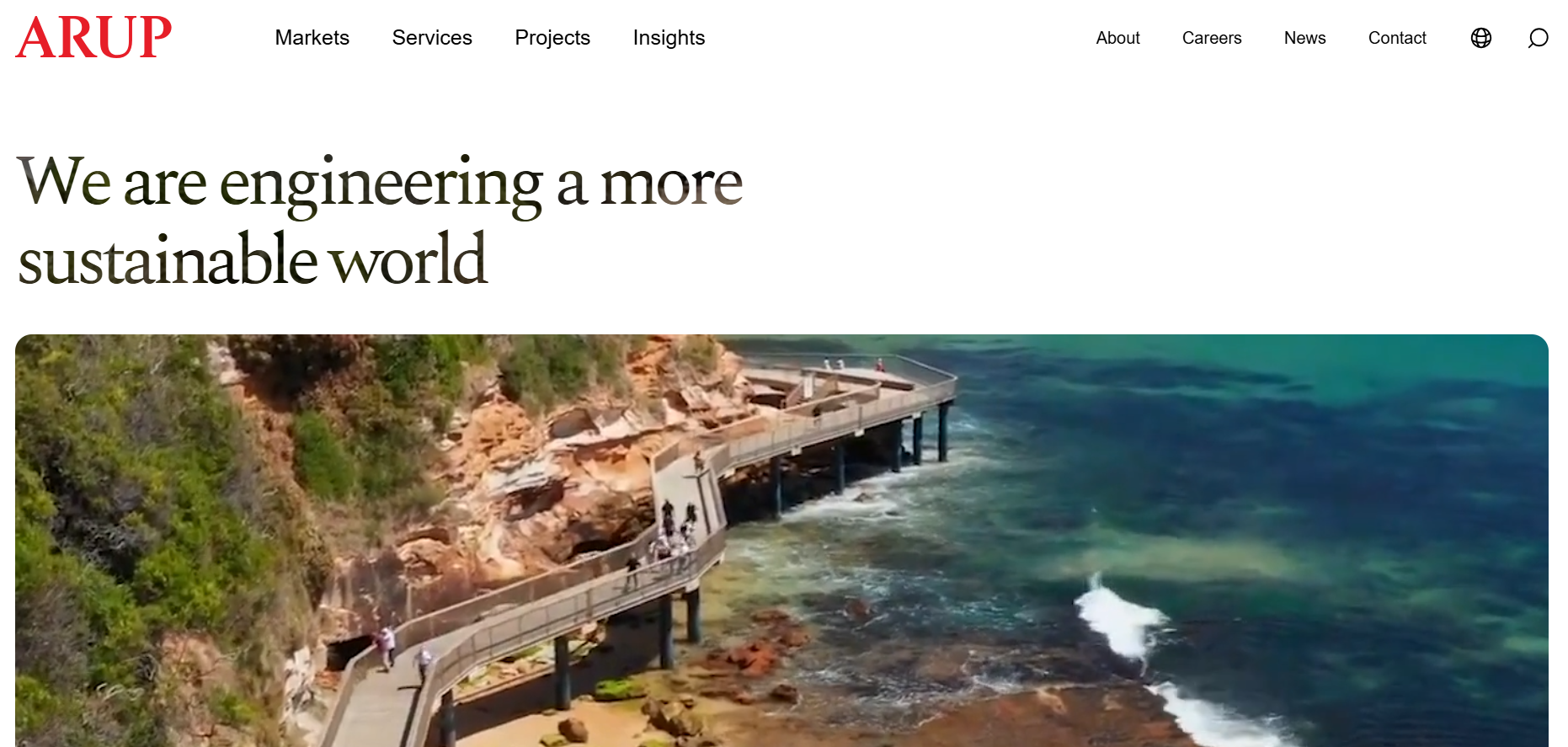Select Insights in the main navigation
The width and height of the screenshot is (1568, 747).
(x=669, y=38)
